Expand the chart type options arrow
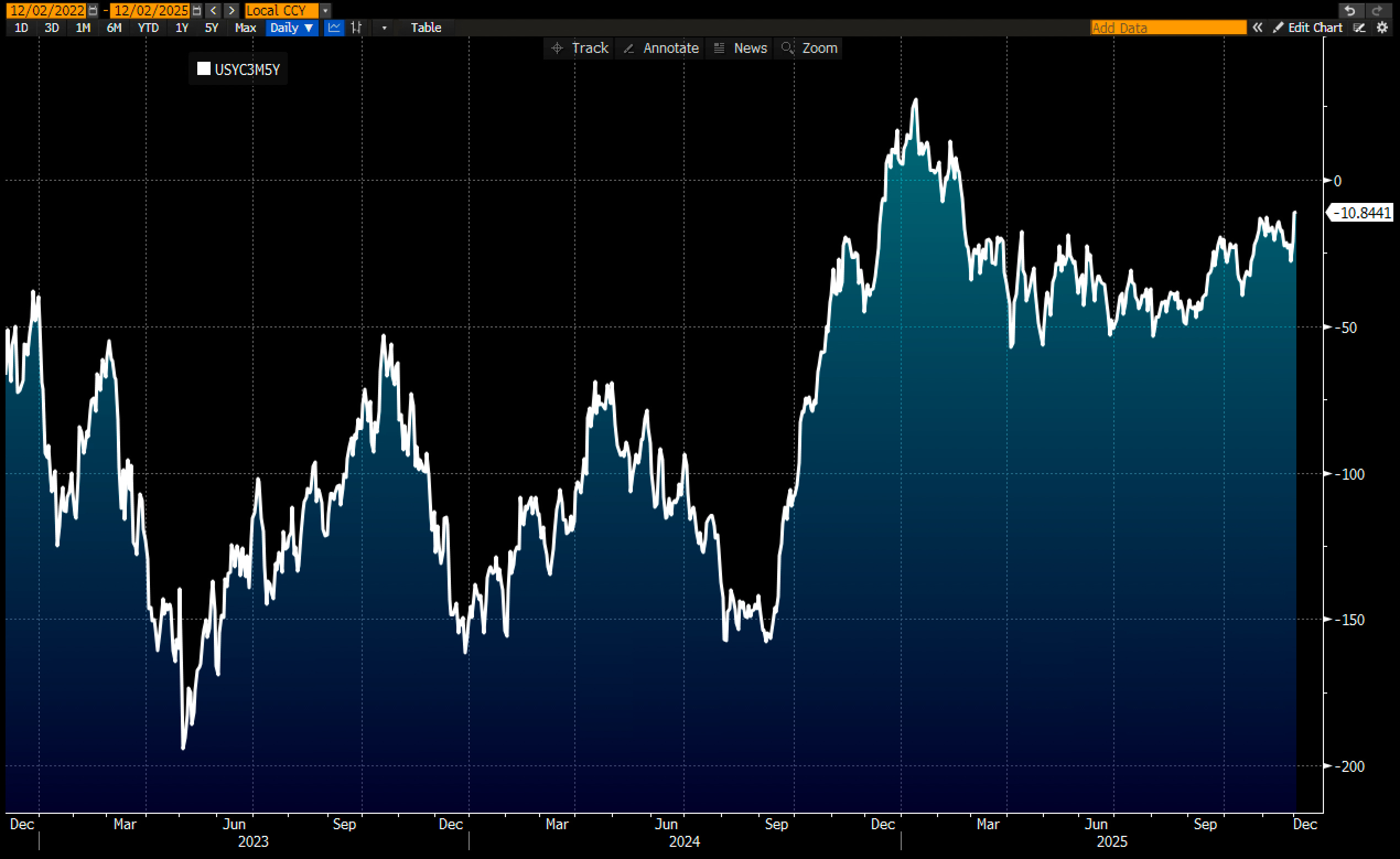Screen dimensions: 1400x859 click(x=384, y=27)
